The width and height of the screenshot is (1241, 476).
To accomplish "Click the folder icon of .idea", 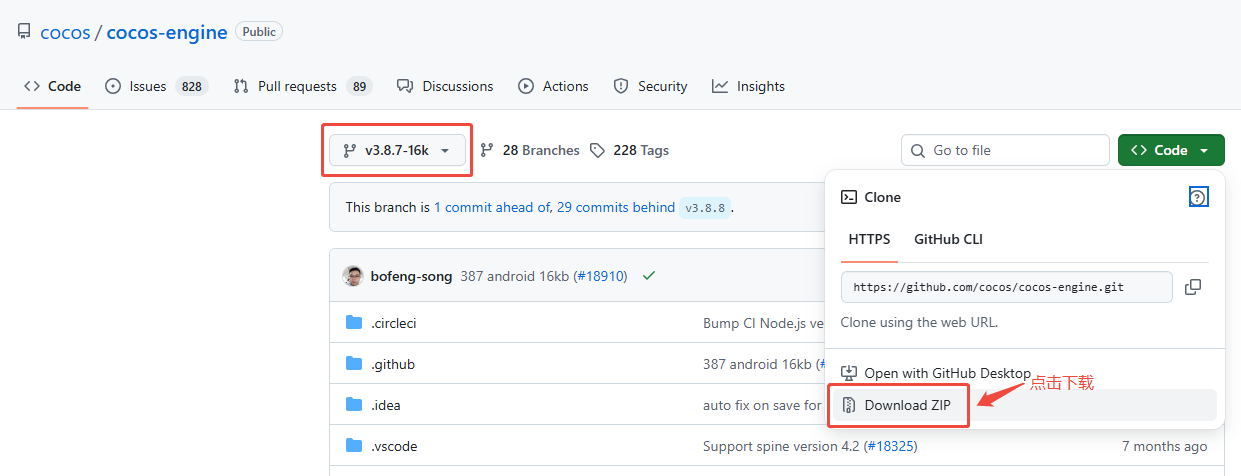I will pos(353,404).
